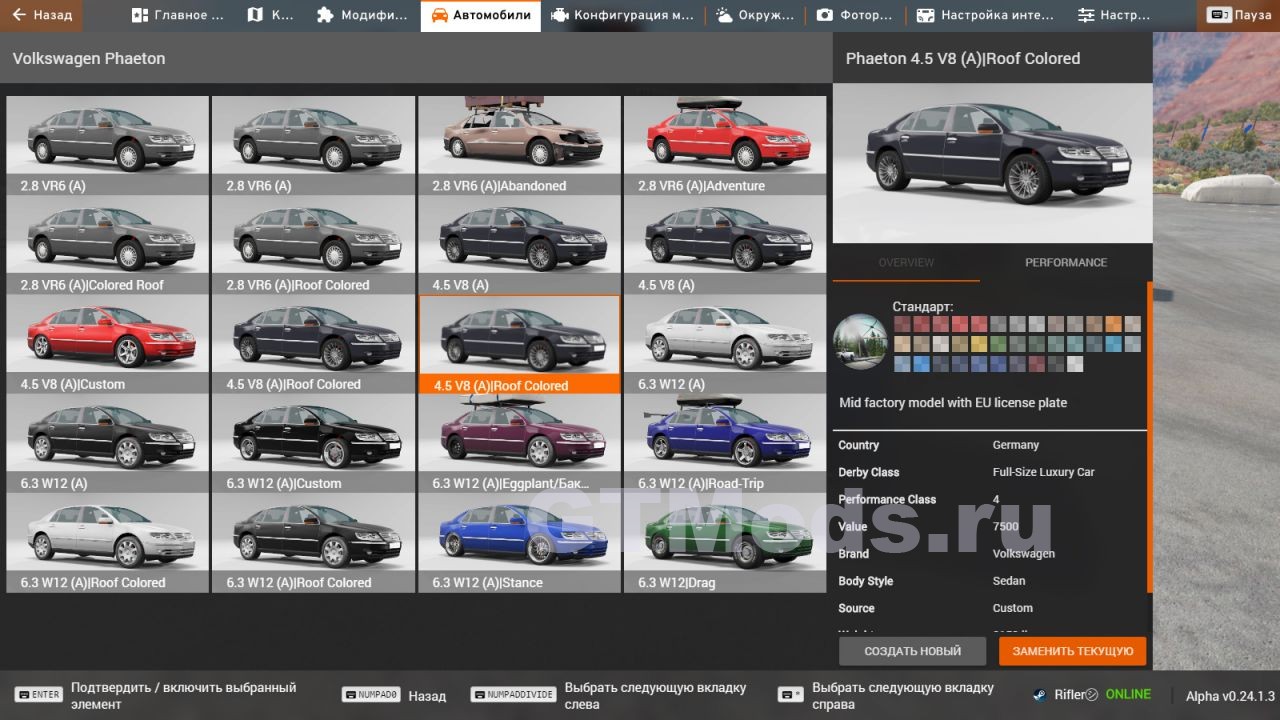Open the map tab with the folded-map icon
Viewport: 1280px width, 720px height.
coord(270,15)
